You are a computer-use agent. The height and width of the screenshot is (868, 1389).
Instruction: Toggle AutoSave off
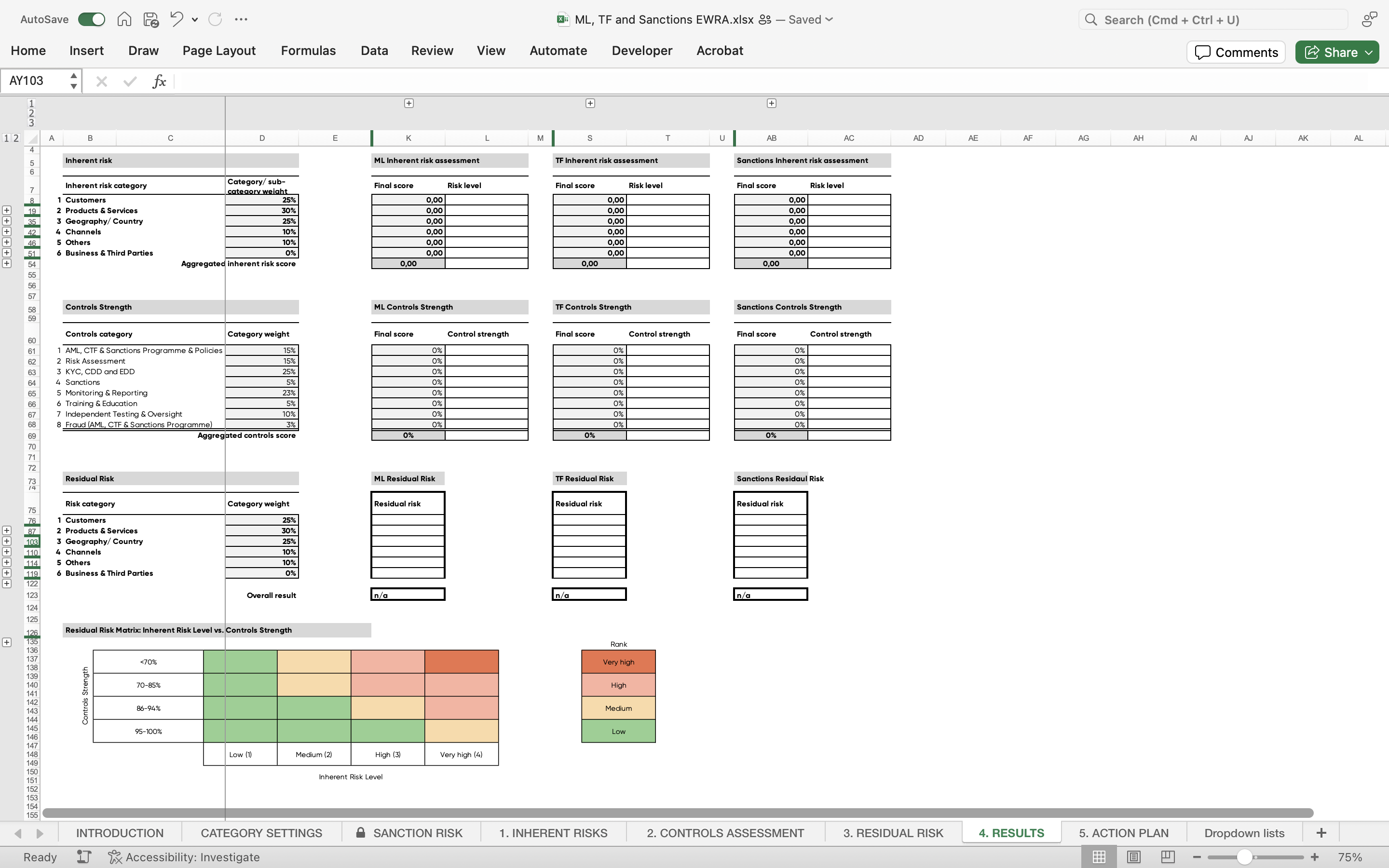click(x=91, y=19)
